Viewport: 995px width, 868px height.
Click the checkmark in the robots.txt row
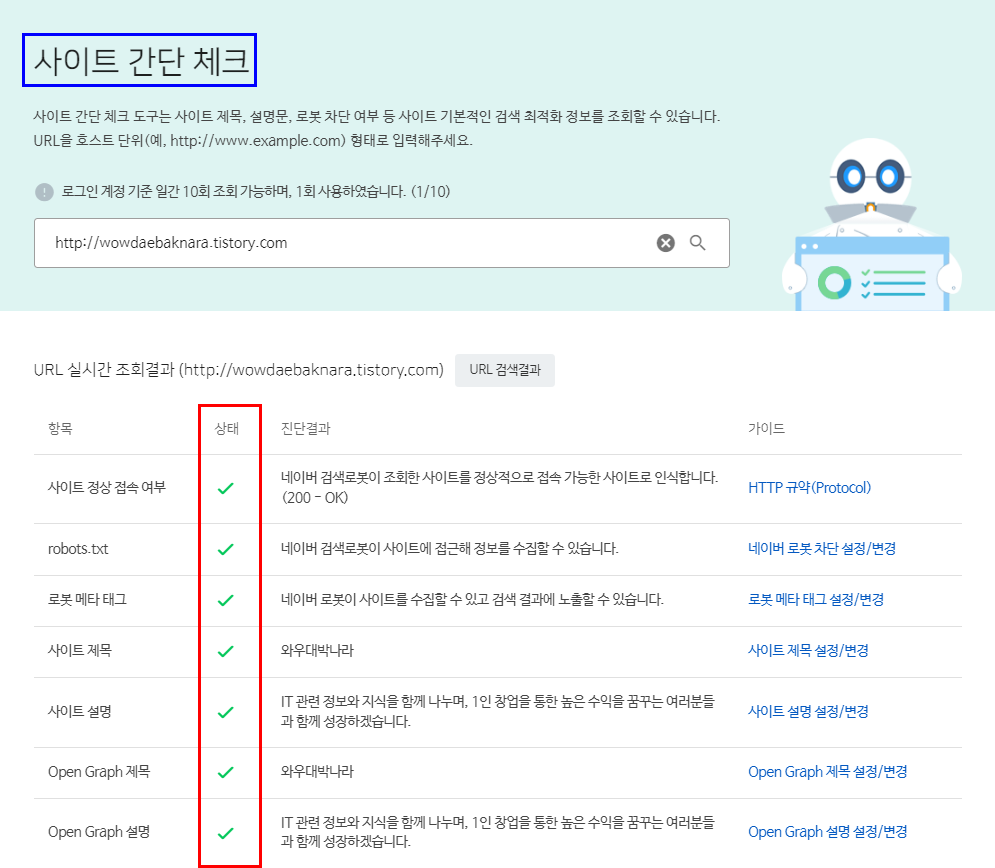(225, 549)
